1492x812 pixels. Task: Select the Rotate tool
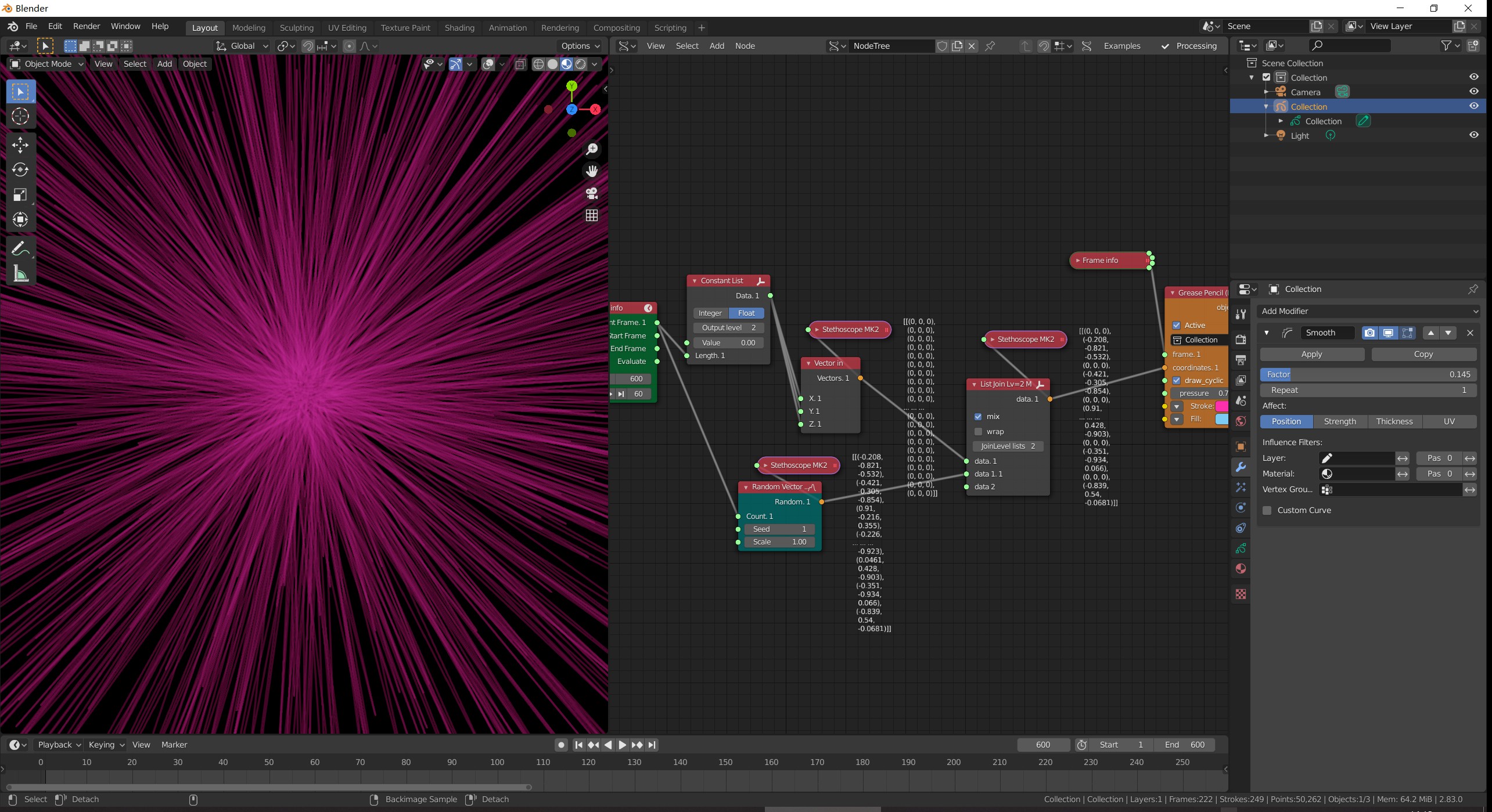[x=20, y=169]
